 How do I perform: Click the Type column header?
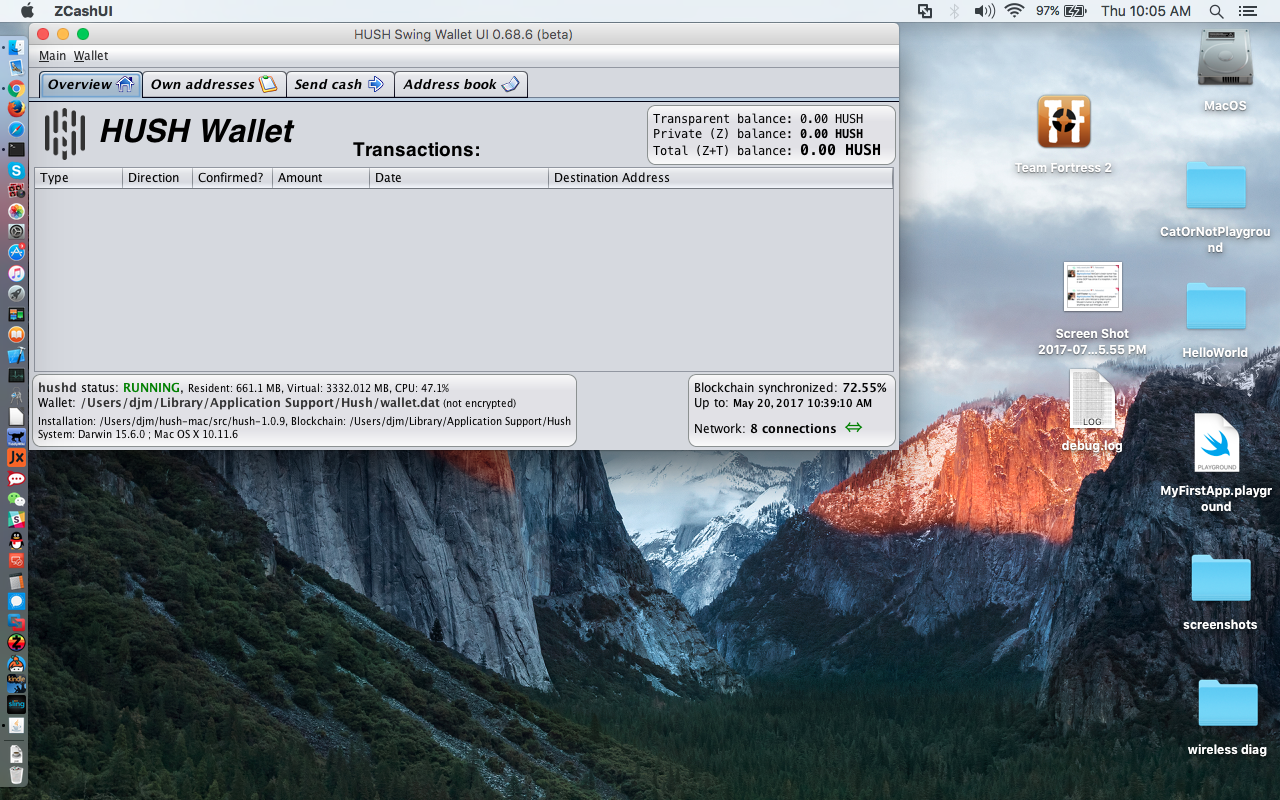(79, 178)
